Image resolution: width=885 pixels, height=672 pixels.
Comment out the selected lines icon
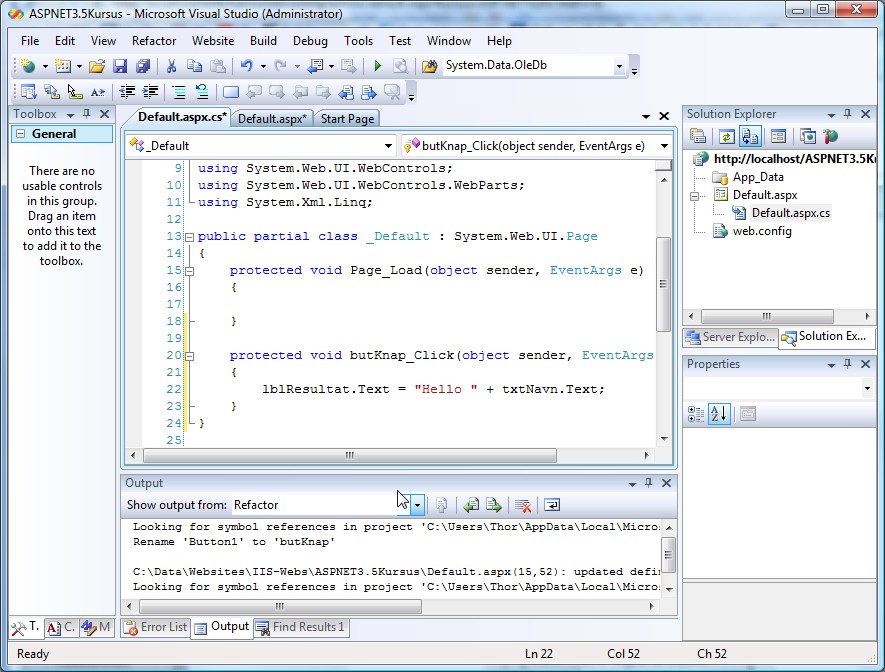click(178, 92)
